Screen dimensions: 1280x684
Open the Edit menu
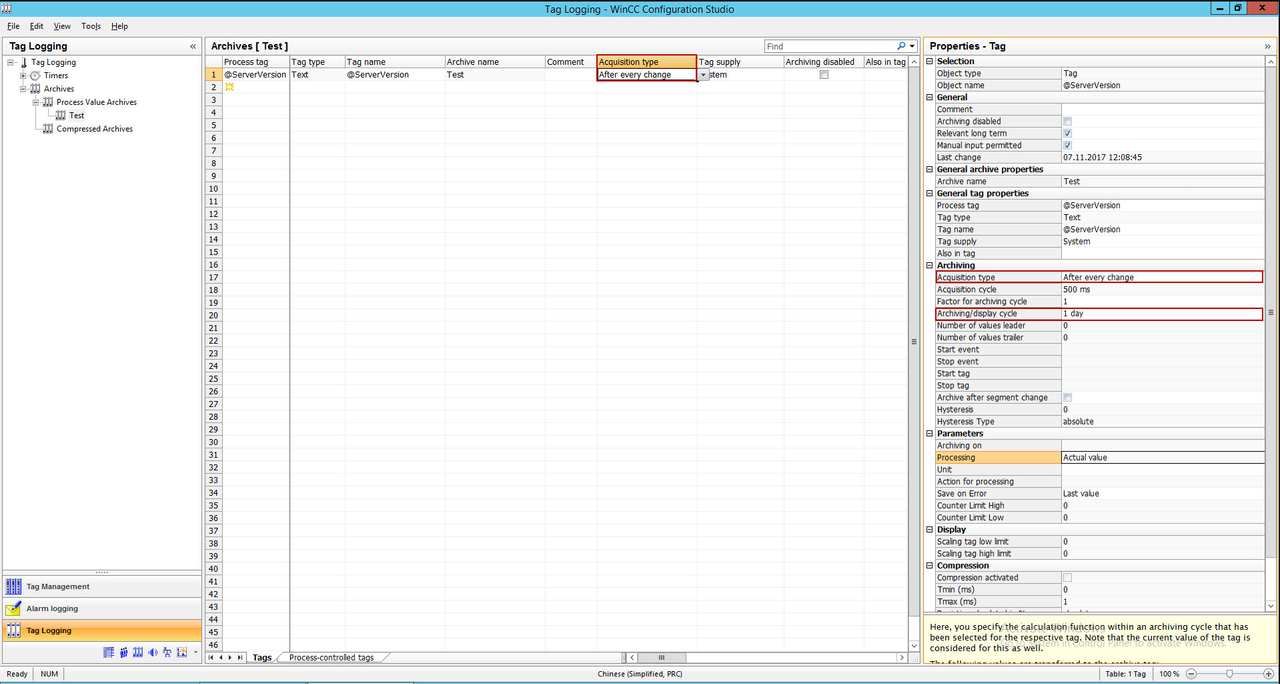click(x=37, y=26)
